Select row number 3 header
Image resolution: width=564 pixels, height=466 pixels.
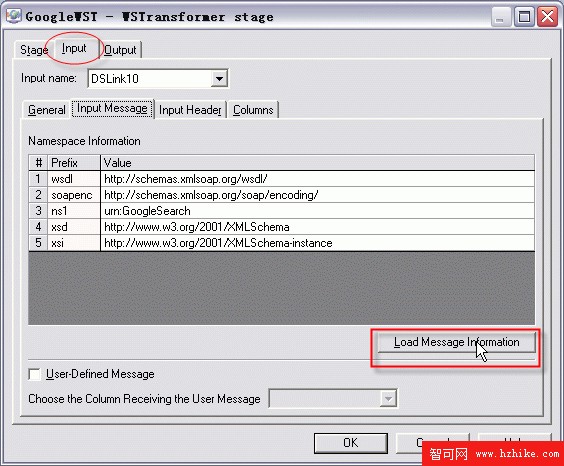click(38, 211)
